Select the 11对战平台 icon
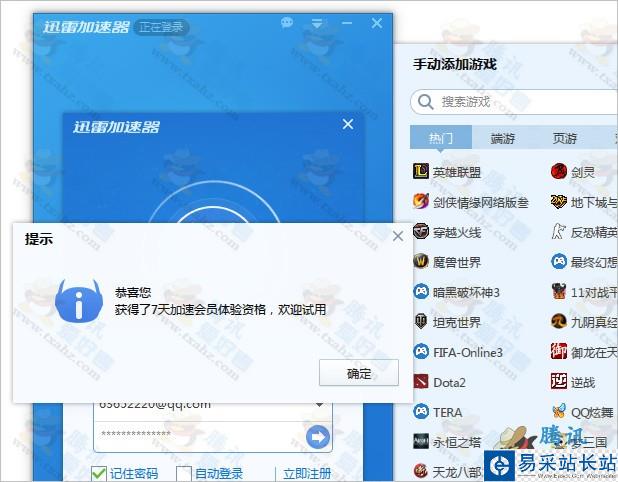618x482 pixels. coord(558,291)
